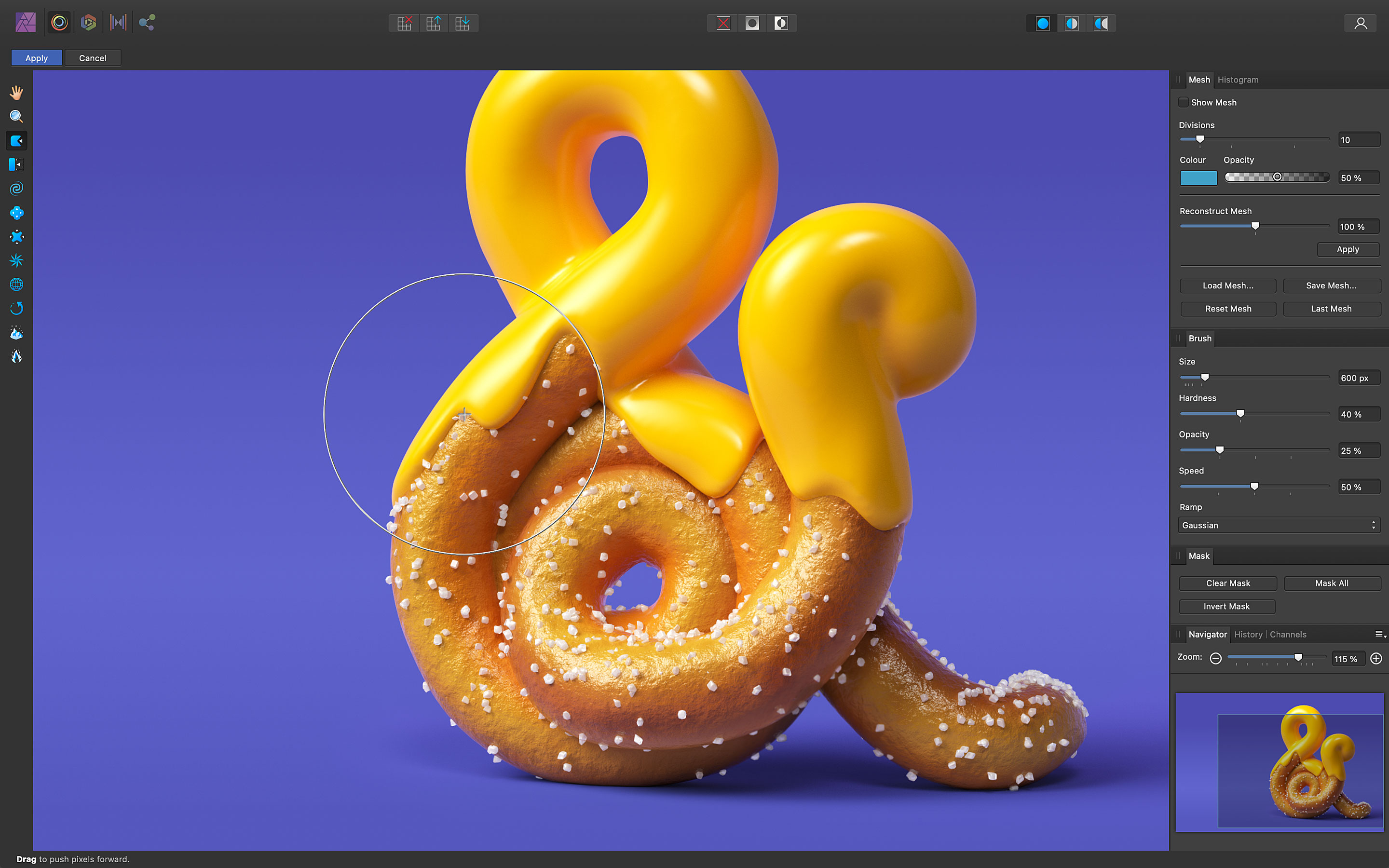Select the Push Left tool

[17, 165]
